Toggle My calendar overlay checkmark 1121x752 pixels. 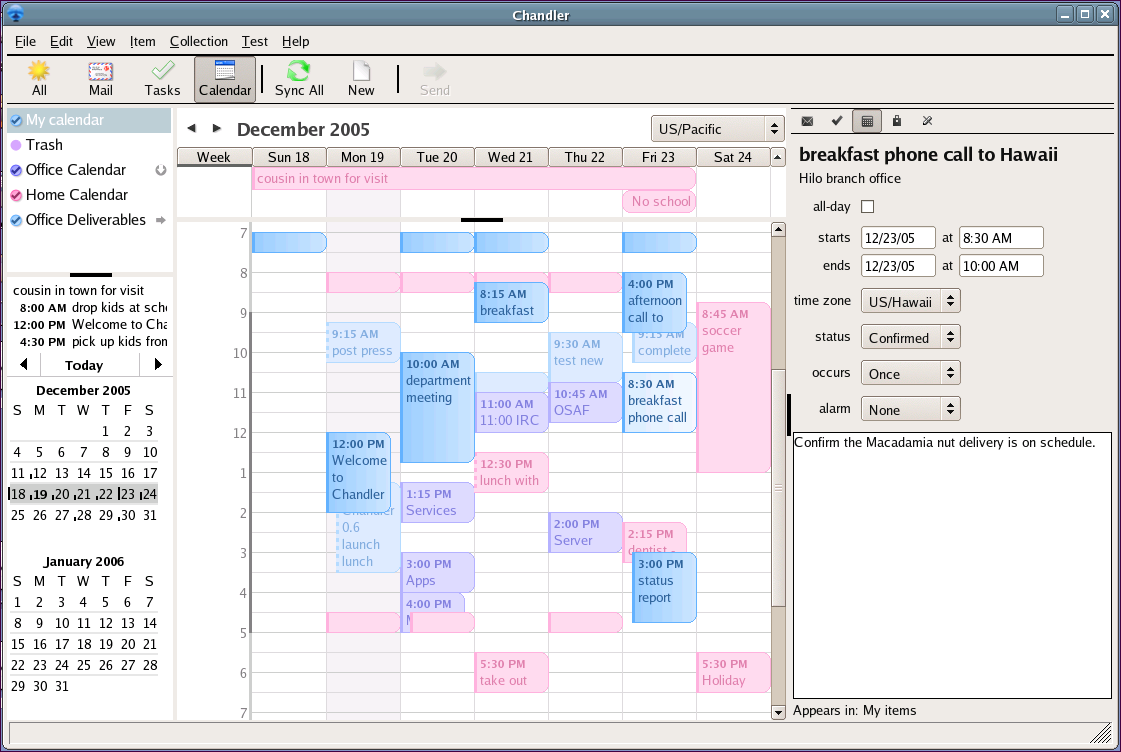16,120
